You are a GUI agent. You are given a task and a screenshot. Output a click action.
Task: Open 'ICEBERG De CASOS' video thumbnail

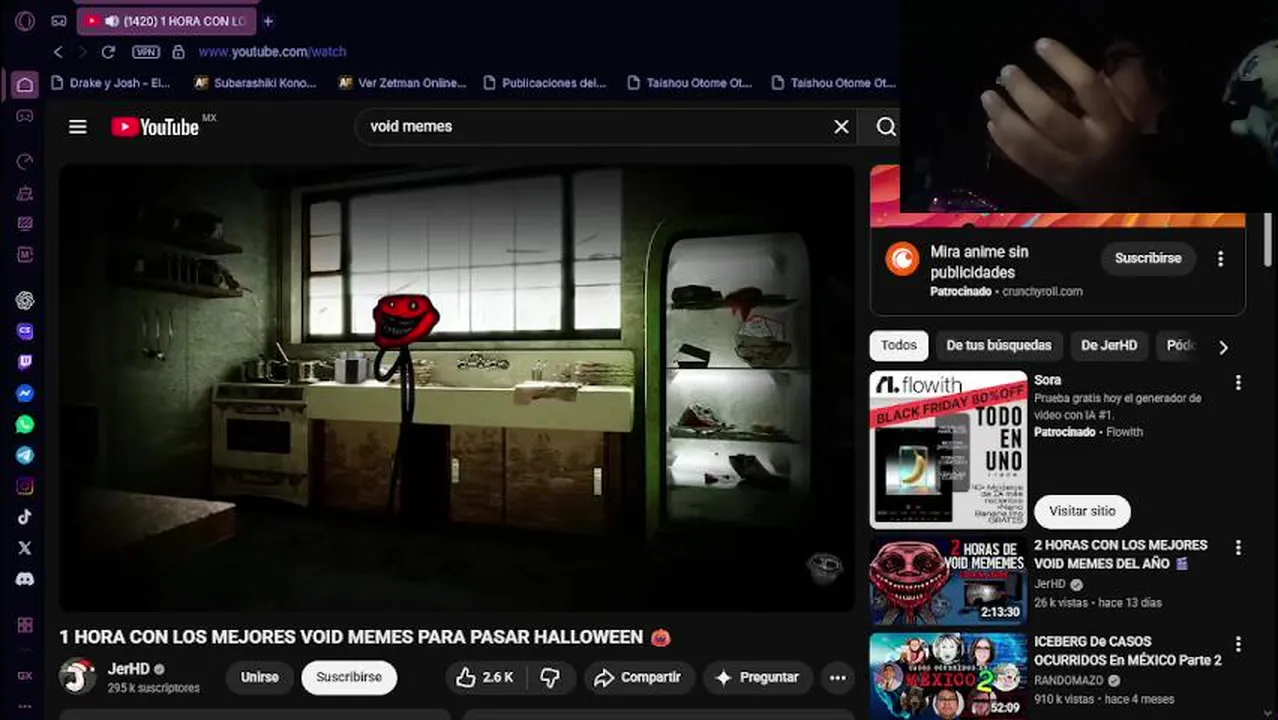949,676
